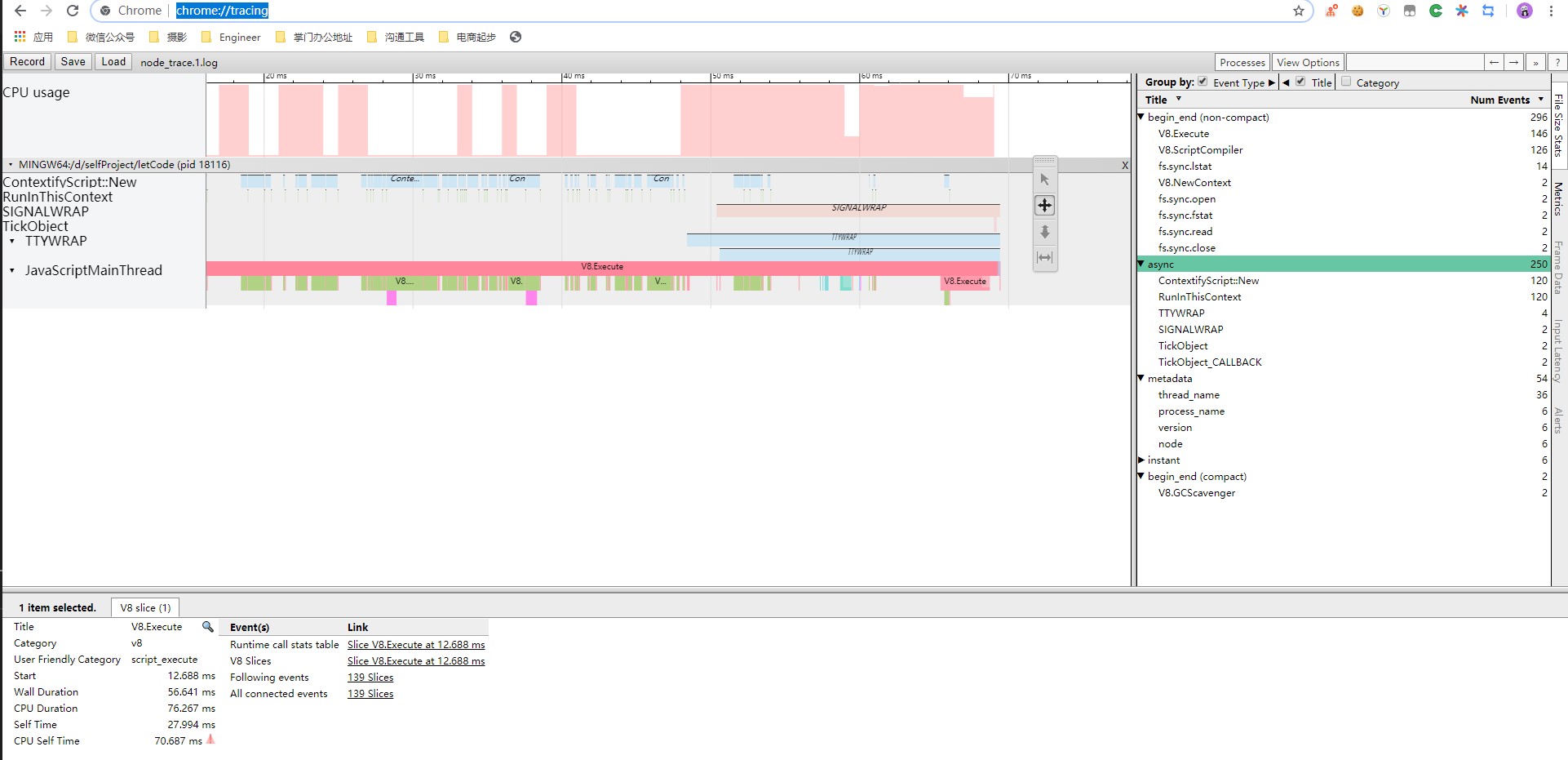1568x760 pixels.
Task: Open the blue-purple asterisk extension icon
Action: coord(1462,11)
